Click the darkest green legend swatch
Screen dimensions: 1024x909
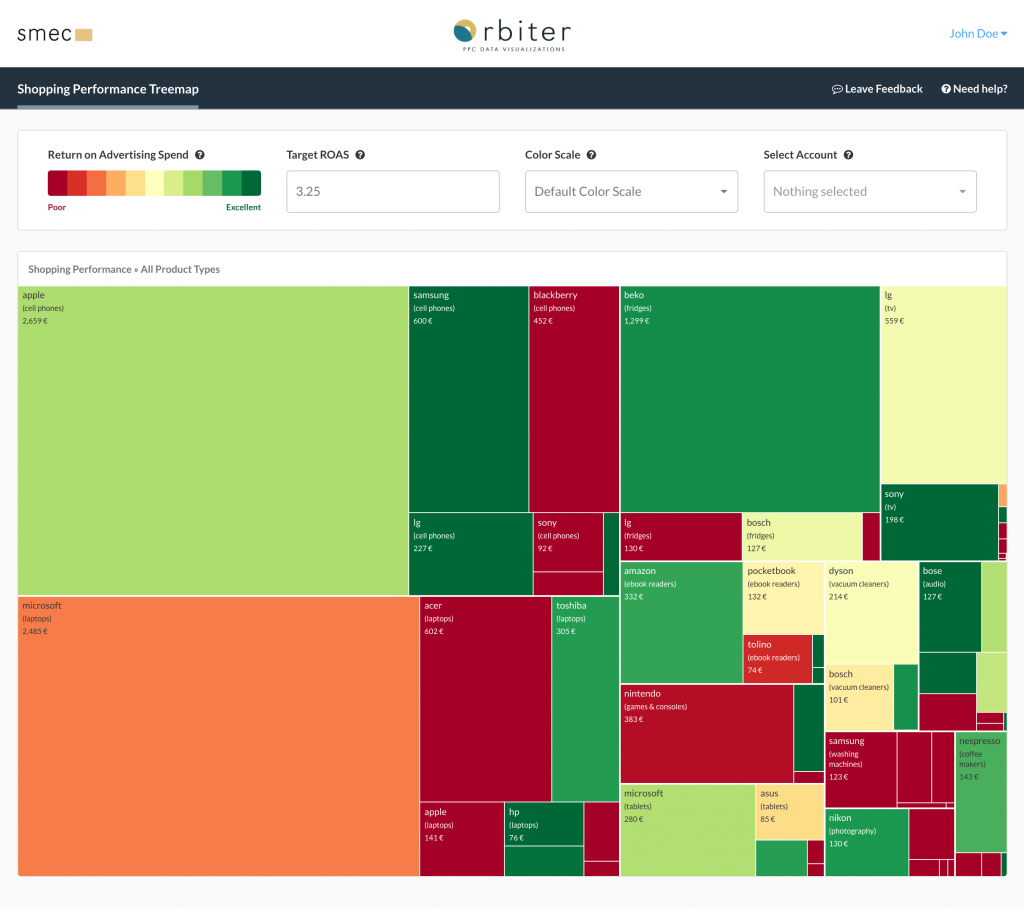tap(251, 183)
